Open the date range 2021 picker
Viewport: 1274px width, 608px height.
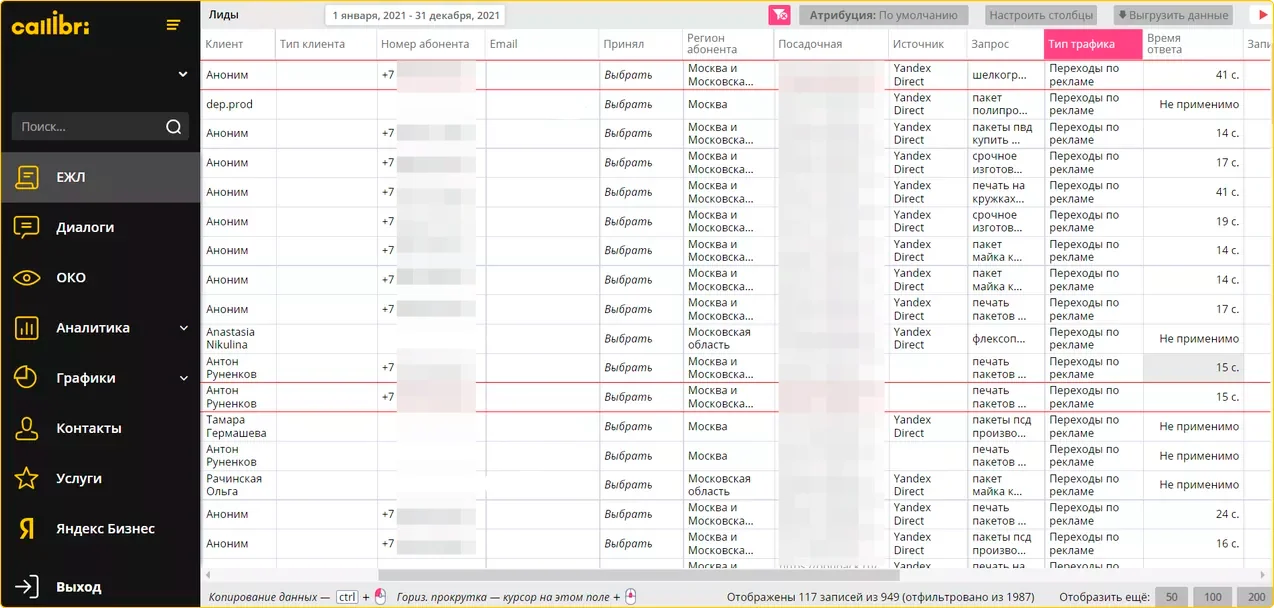coord(415,15)
